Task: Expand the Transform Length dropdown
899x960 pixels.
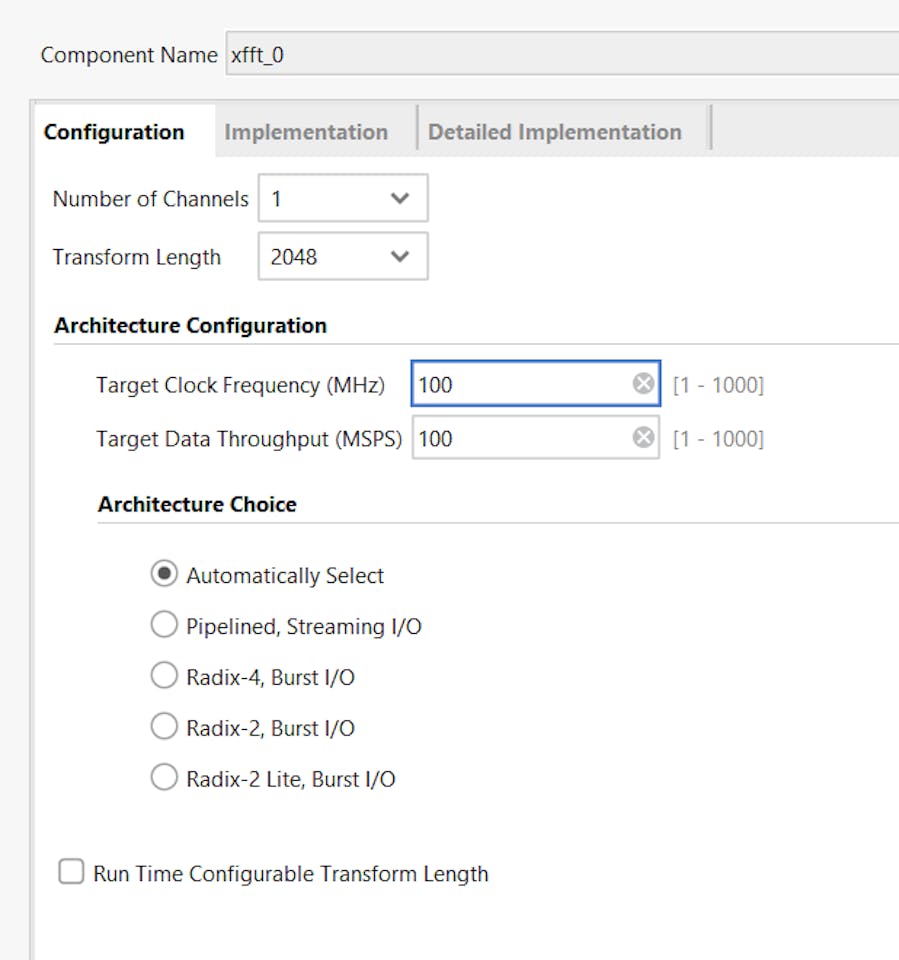Action: pos(343,257)
